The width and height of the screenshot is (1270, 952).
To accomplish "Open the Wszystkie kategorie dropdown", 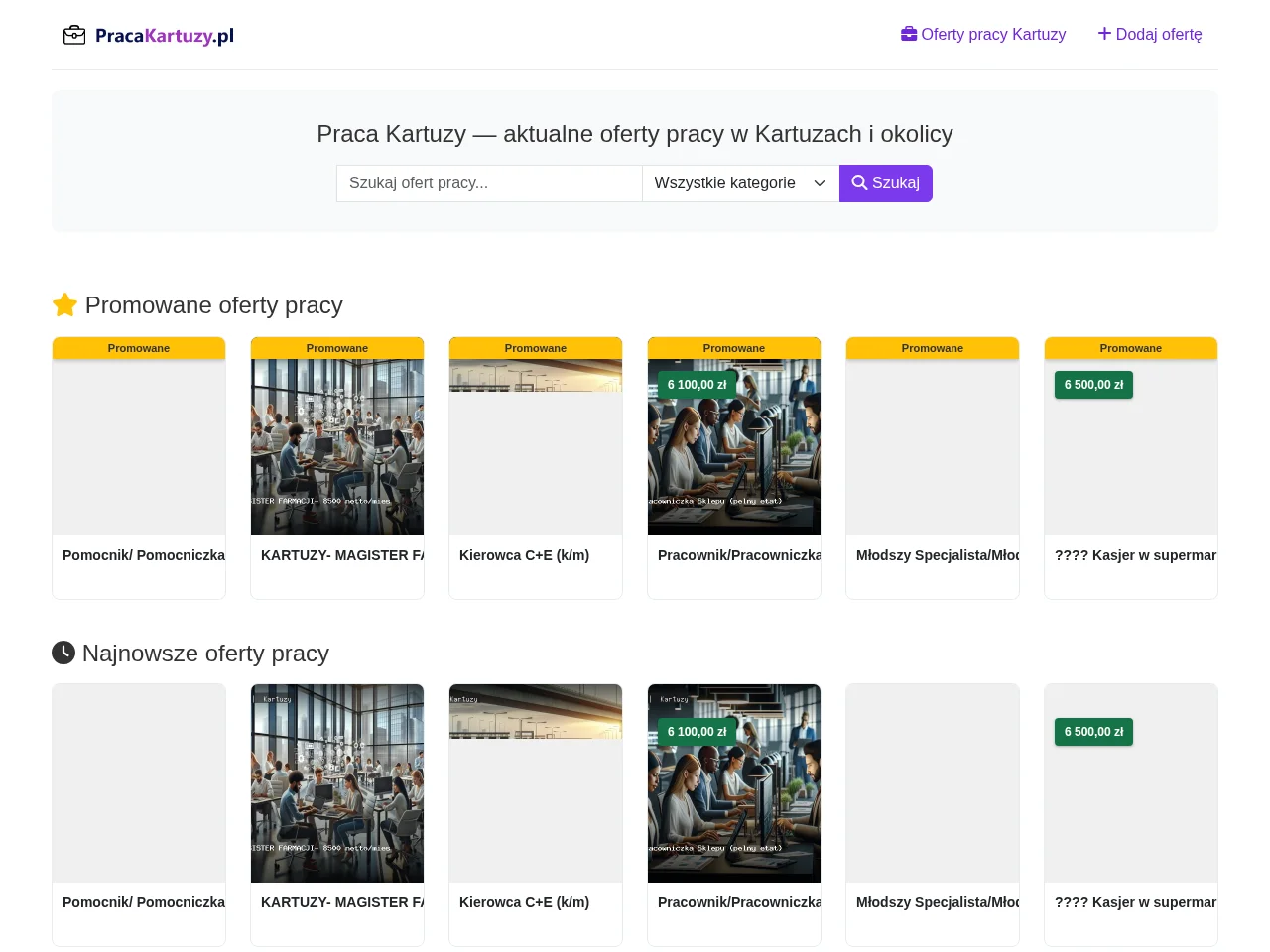I will [740, 183].
